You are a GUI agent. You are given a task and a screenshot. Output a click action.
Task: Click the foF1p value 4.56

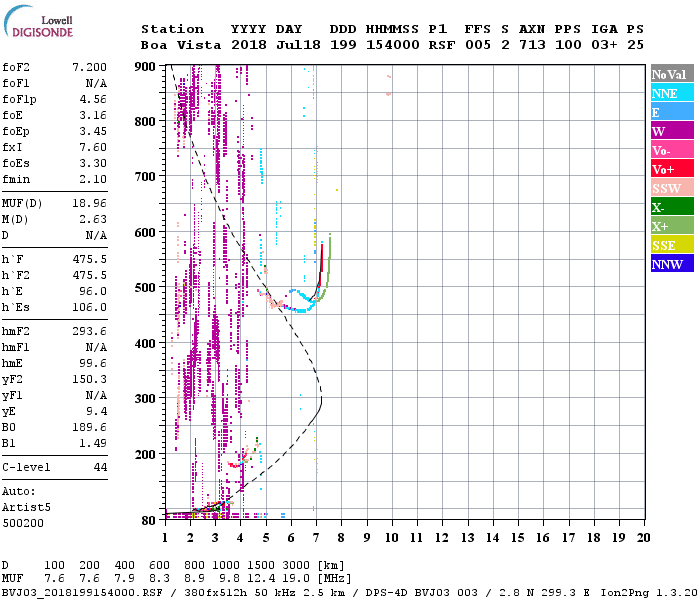point(93,99)
